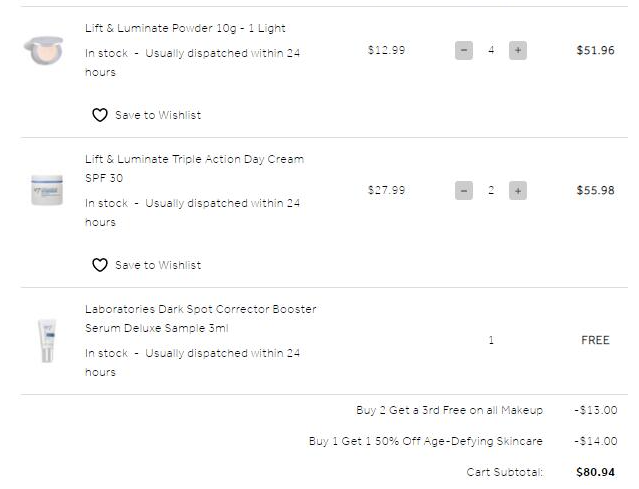The image size is (639, 489).
Task: Select the powder quantity value 4
Action: [x=491, y=50]
